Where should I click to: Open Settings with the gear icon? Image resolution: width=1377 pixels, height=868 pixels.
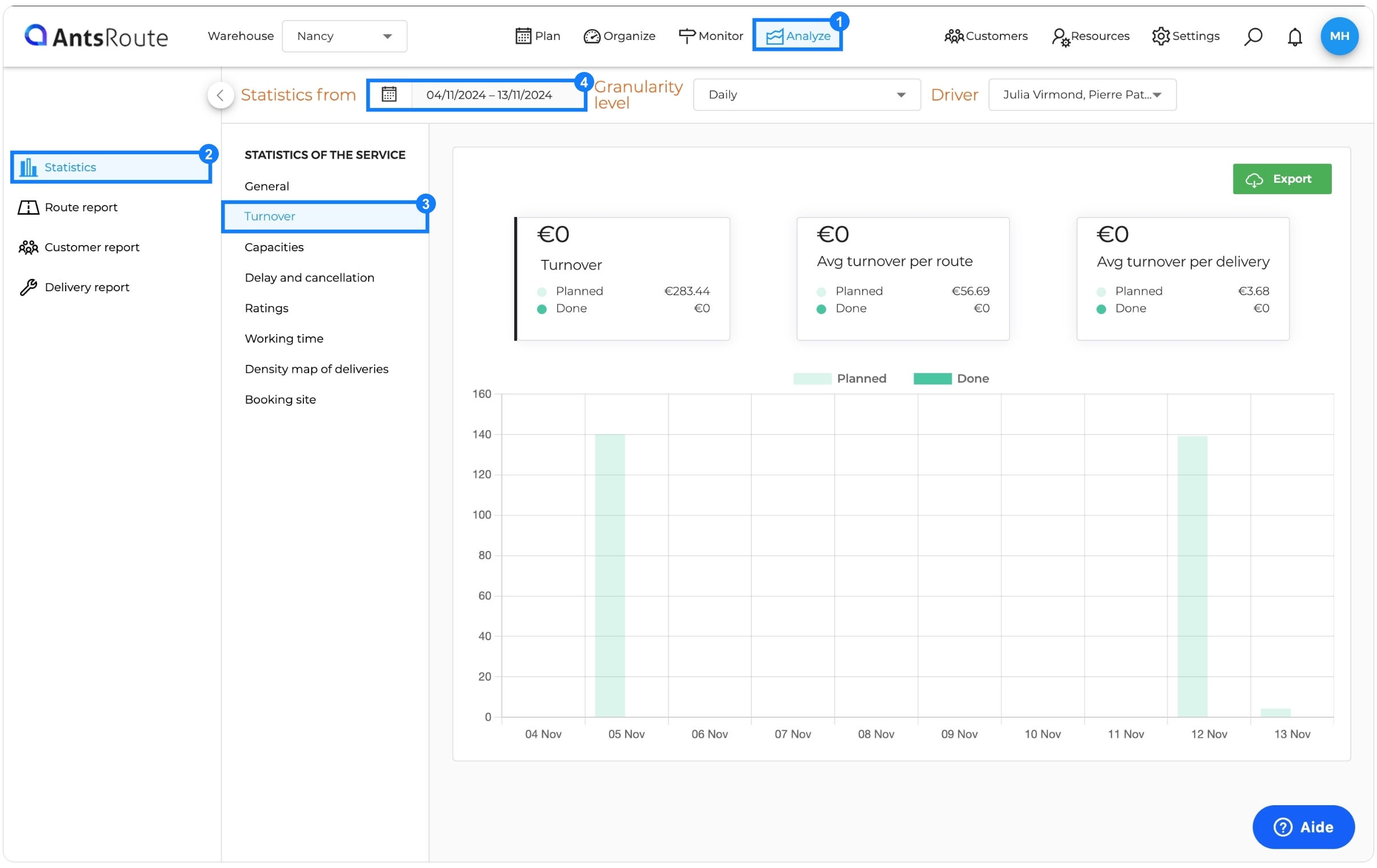[1186, 36]
